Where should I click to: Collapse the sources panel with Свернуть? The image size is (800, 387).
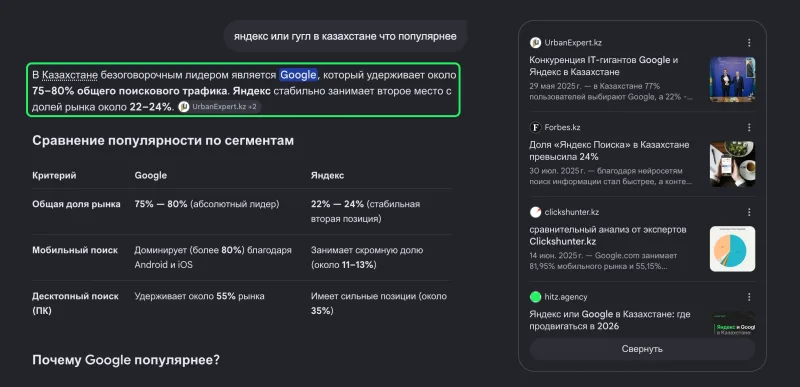[642, 349]
